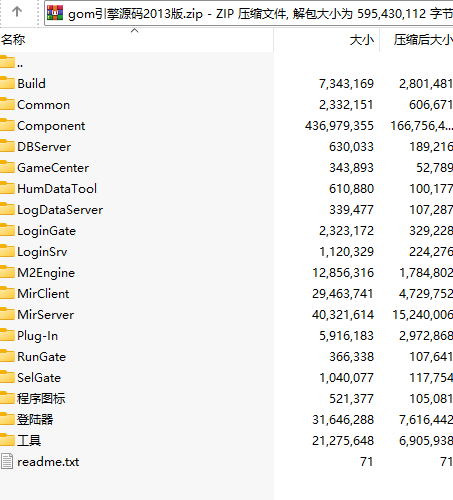The image size is (453, 500).
Task: Select the 登陆器 folder icon
Action: tap(7, 419)
